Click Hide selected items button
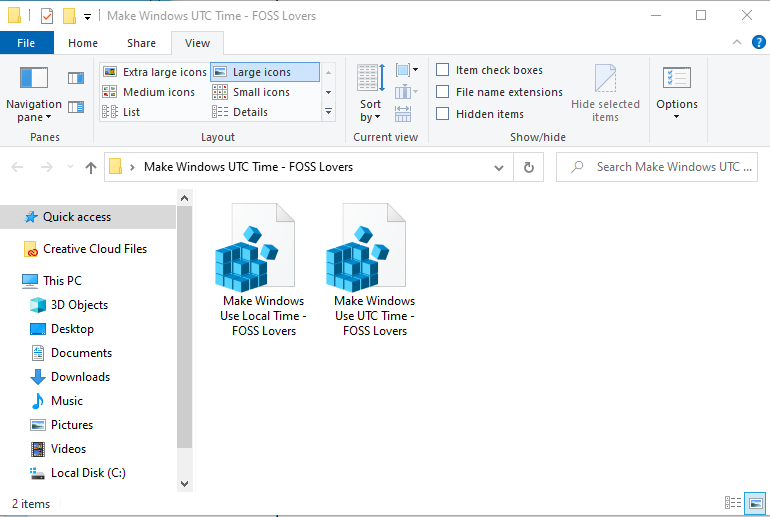Image resolution: width=770 pixels, height=517 pixels. tap(605, 93)
